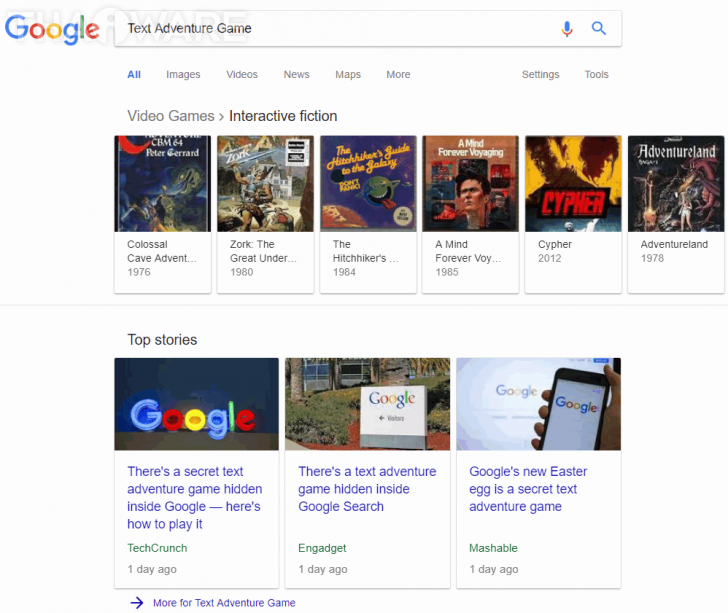This screenshot has width=728, height=613.
Task: Click the Mashable source name
Action: 493,548
